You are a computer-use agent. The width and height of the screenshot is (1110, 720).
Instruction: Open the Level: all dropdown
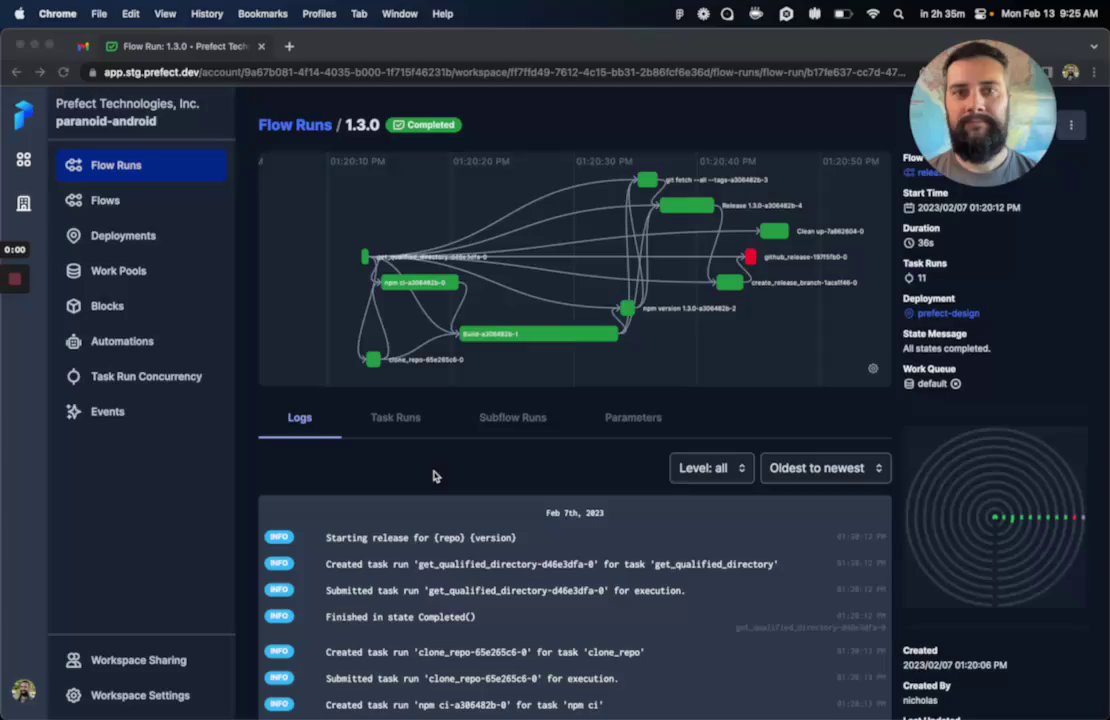point(711,468)
